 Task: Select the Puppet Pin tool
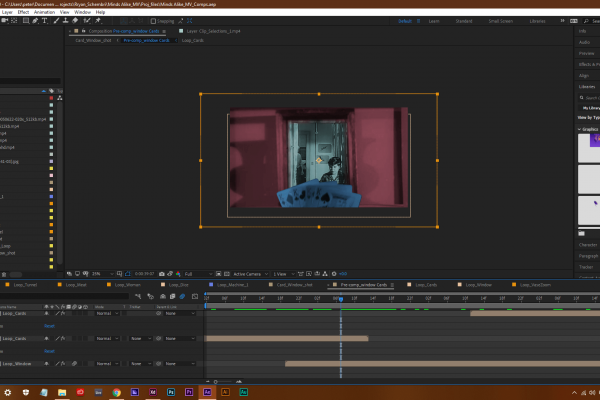(x=98, y=21)
